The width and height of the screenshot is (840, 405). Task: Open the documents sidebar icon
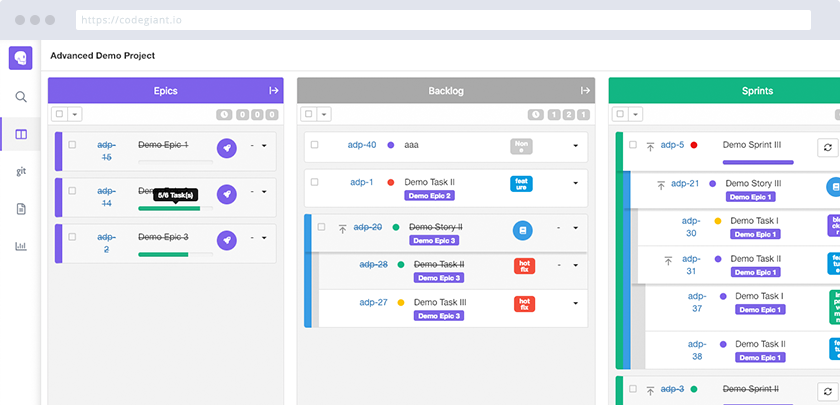21,209
